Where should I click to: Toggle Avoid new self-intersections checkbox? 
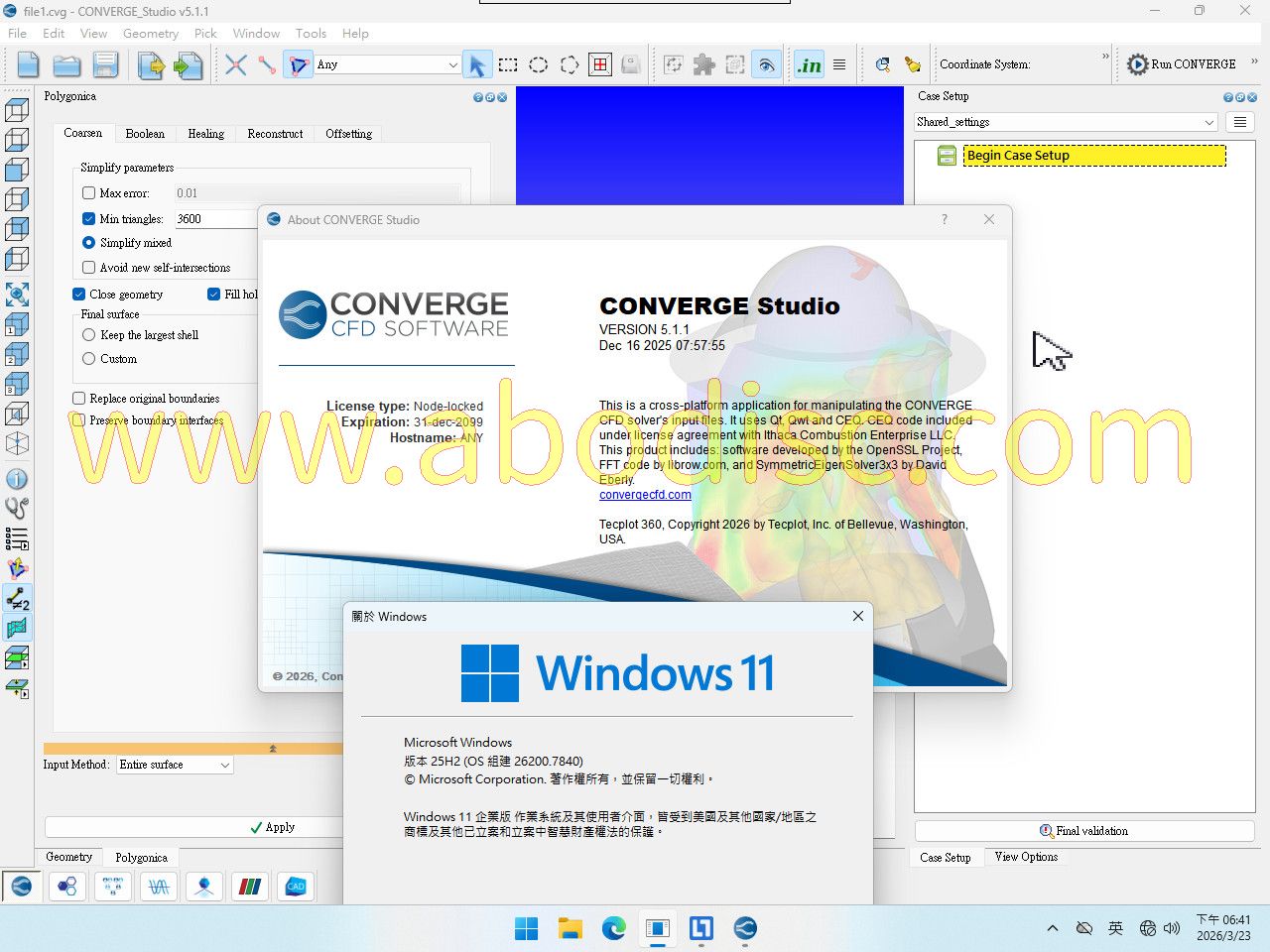pyautogui.click(x=89, y=268)
